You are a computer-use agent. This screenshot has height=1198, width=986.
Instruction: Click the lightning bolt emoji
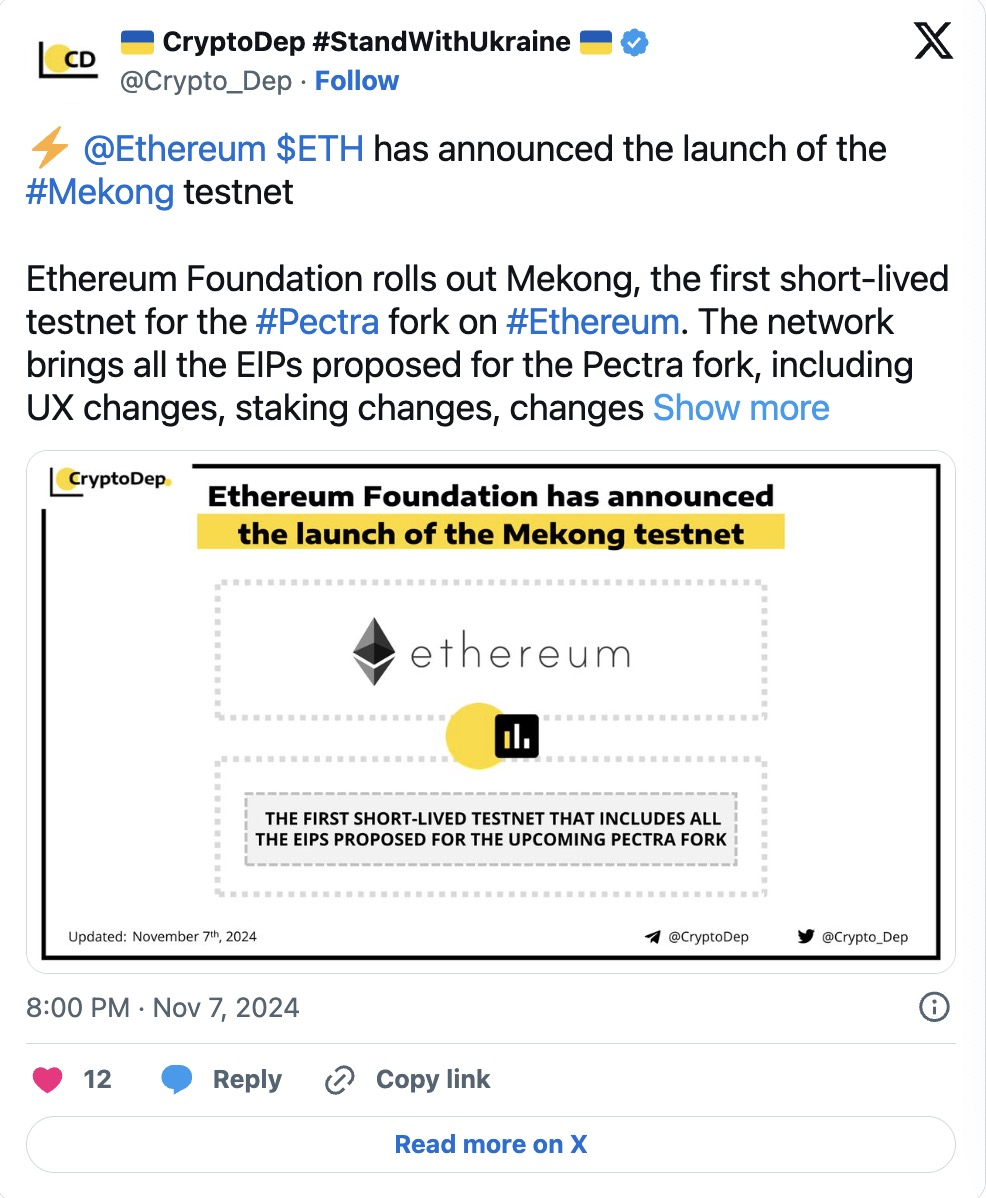click(49, 149)
